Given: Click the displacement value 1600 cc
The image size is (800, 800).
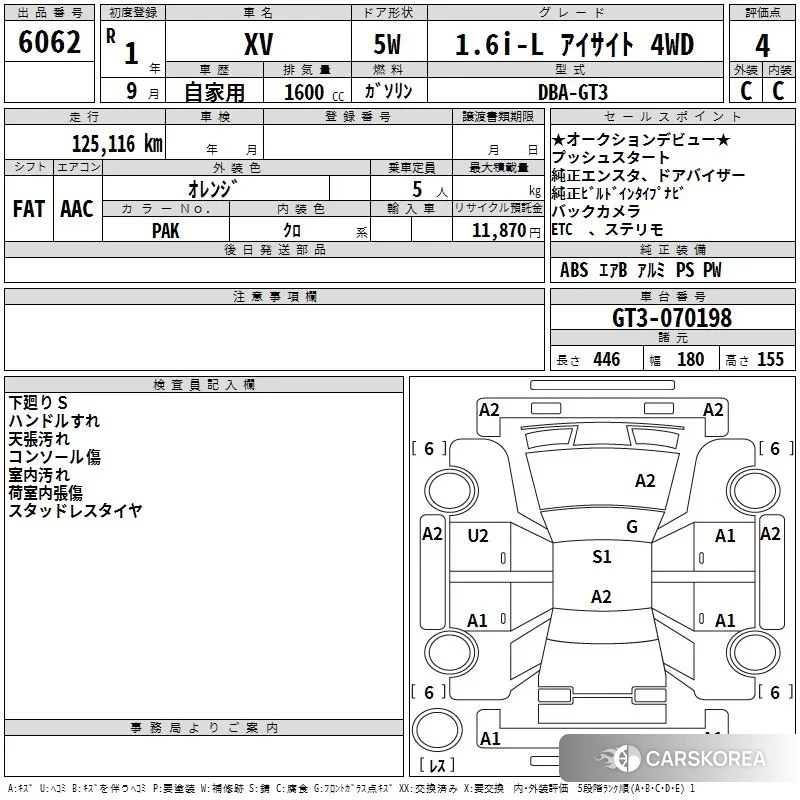Looking at the screenshot, I should click(314, 93).
